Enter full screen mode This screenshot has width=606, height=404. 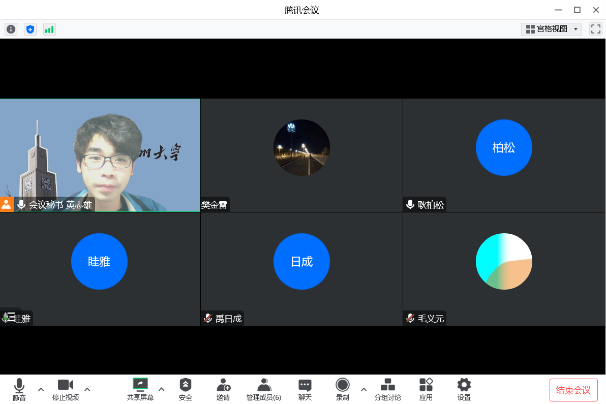point(595,29)
